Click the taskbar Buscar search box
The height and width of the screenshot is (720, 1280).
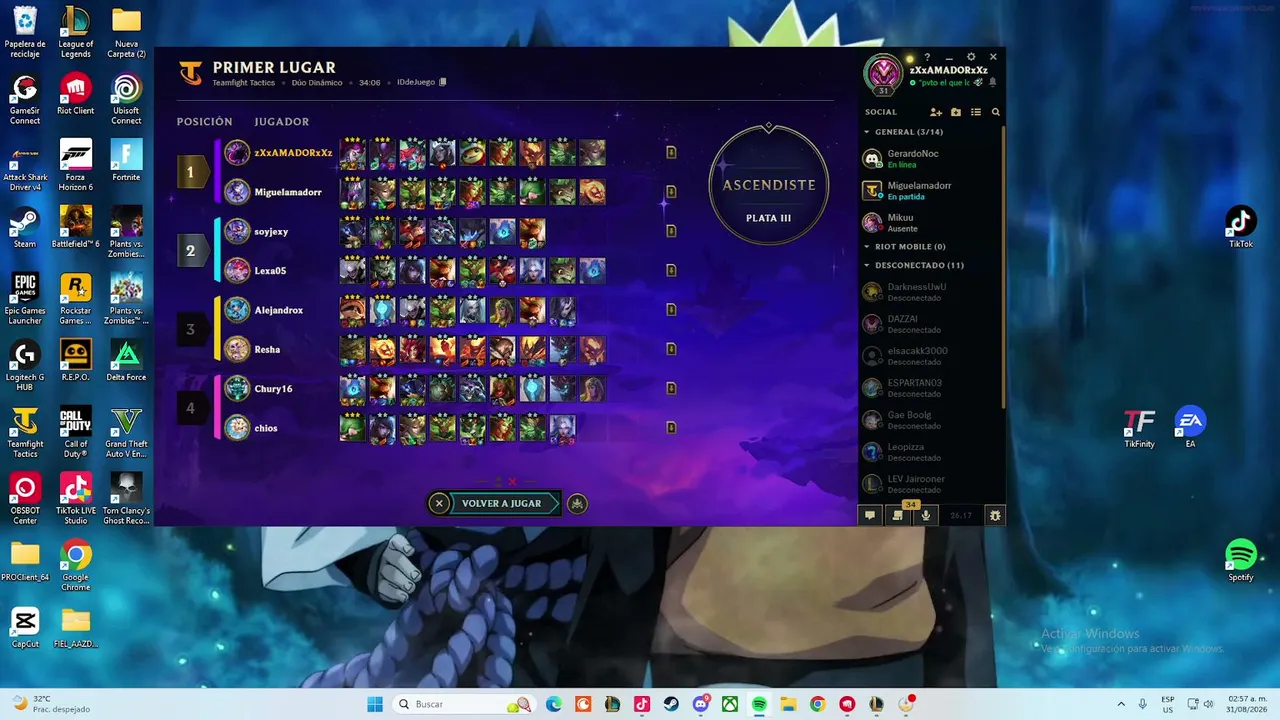[464, 704]
